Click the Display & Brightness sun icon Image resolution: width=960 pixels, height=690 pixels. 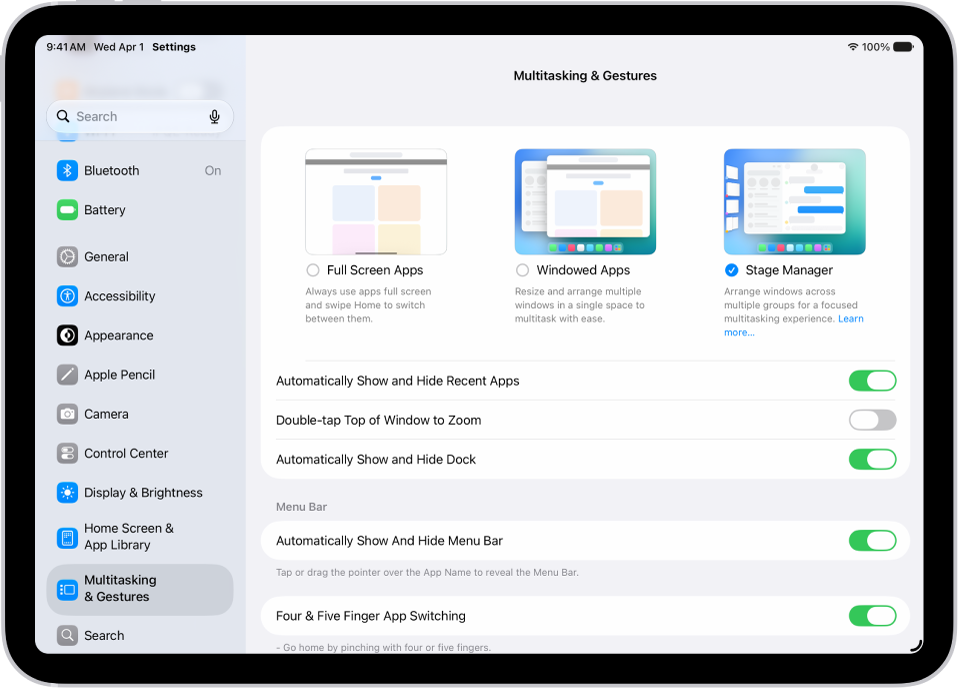[x=67, y=493]
